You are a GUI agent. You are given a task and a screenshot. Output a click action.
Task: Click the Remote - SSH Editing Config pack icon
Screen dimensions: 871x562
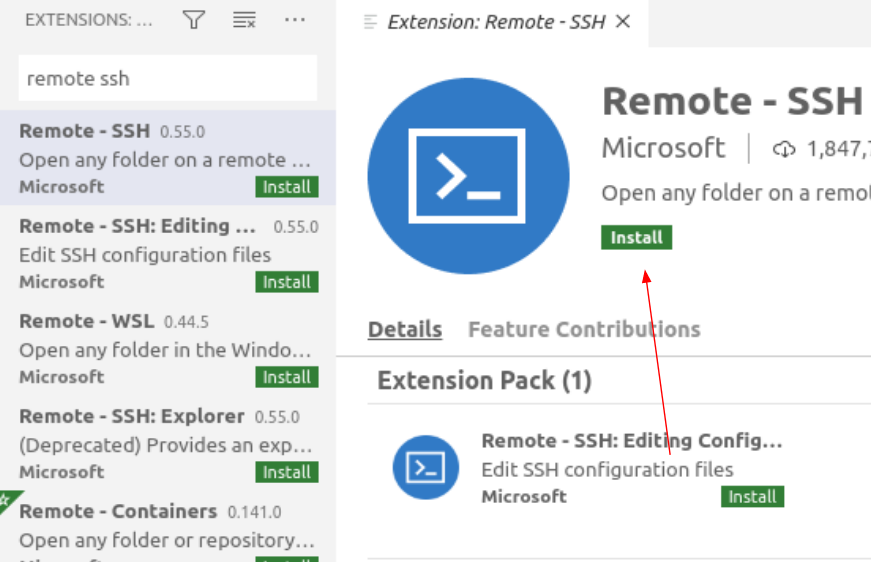pyautogui.click(x=426, y=467)
